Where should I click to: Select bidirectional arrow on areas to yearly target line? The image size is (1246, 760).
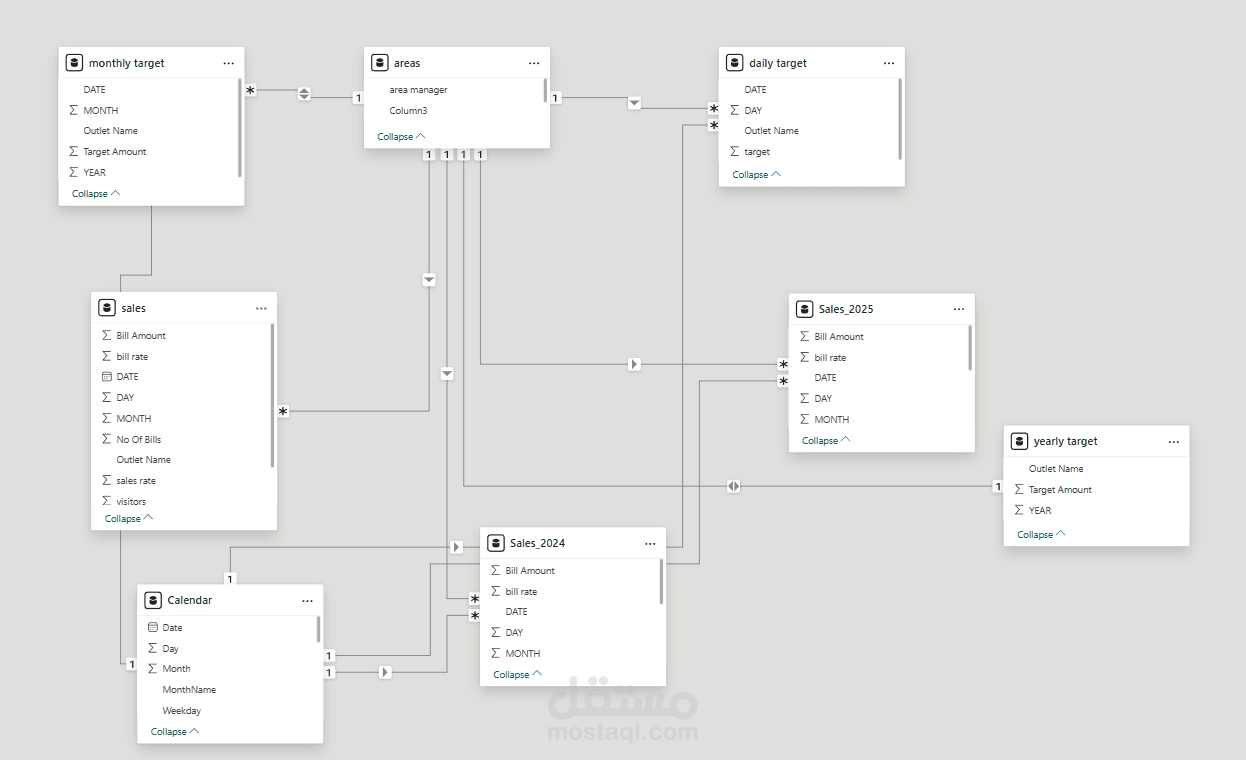tap(734, 486)
